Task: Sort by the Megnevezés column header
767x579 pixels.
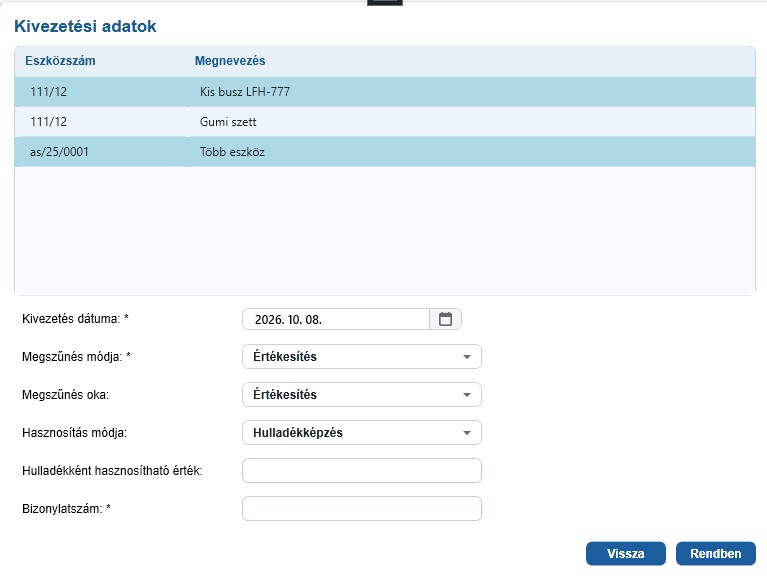Action: (230, 61)
